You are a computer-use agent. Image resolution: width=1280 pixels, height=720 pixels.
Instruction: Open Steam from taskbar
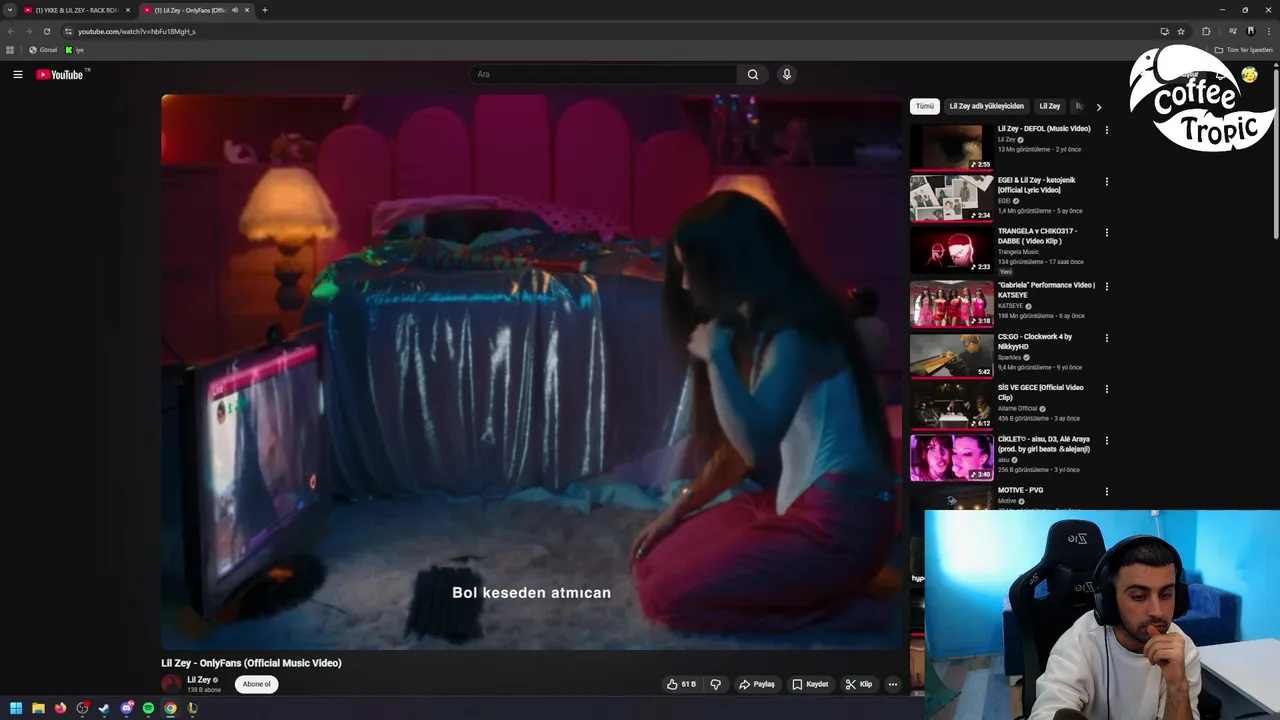click(104, 708)
